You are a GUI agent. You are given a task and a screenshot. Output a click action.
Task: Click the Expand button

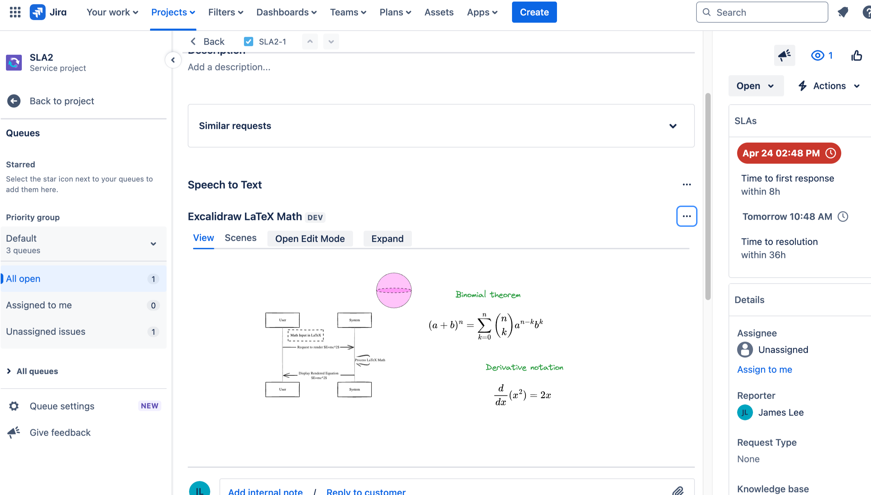[387, 239]
